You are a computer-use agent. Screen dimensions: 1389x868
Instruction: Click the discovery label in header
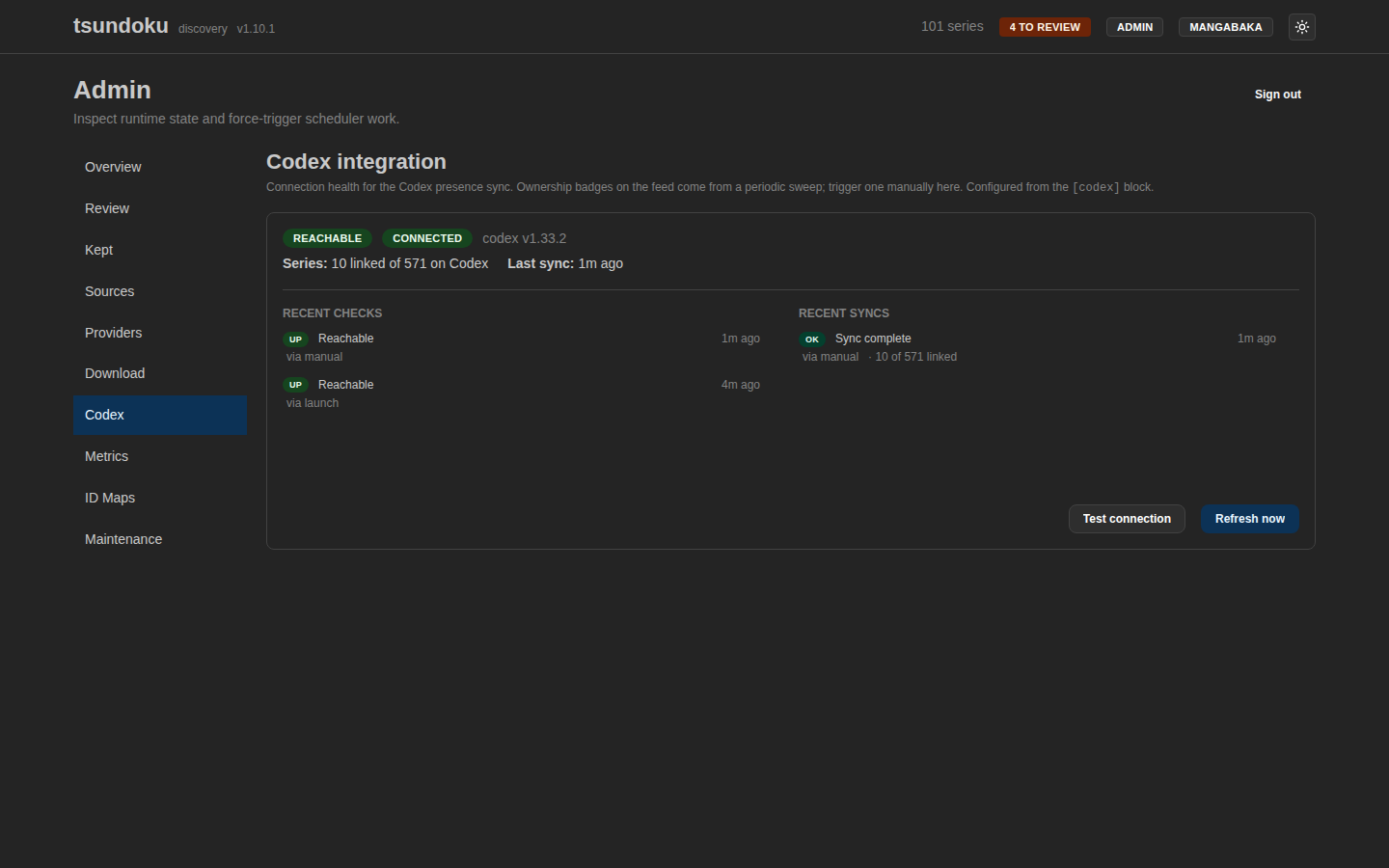tap(203, 29)
